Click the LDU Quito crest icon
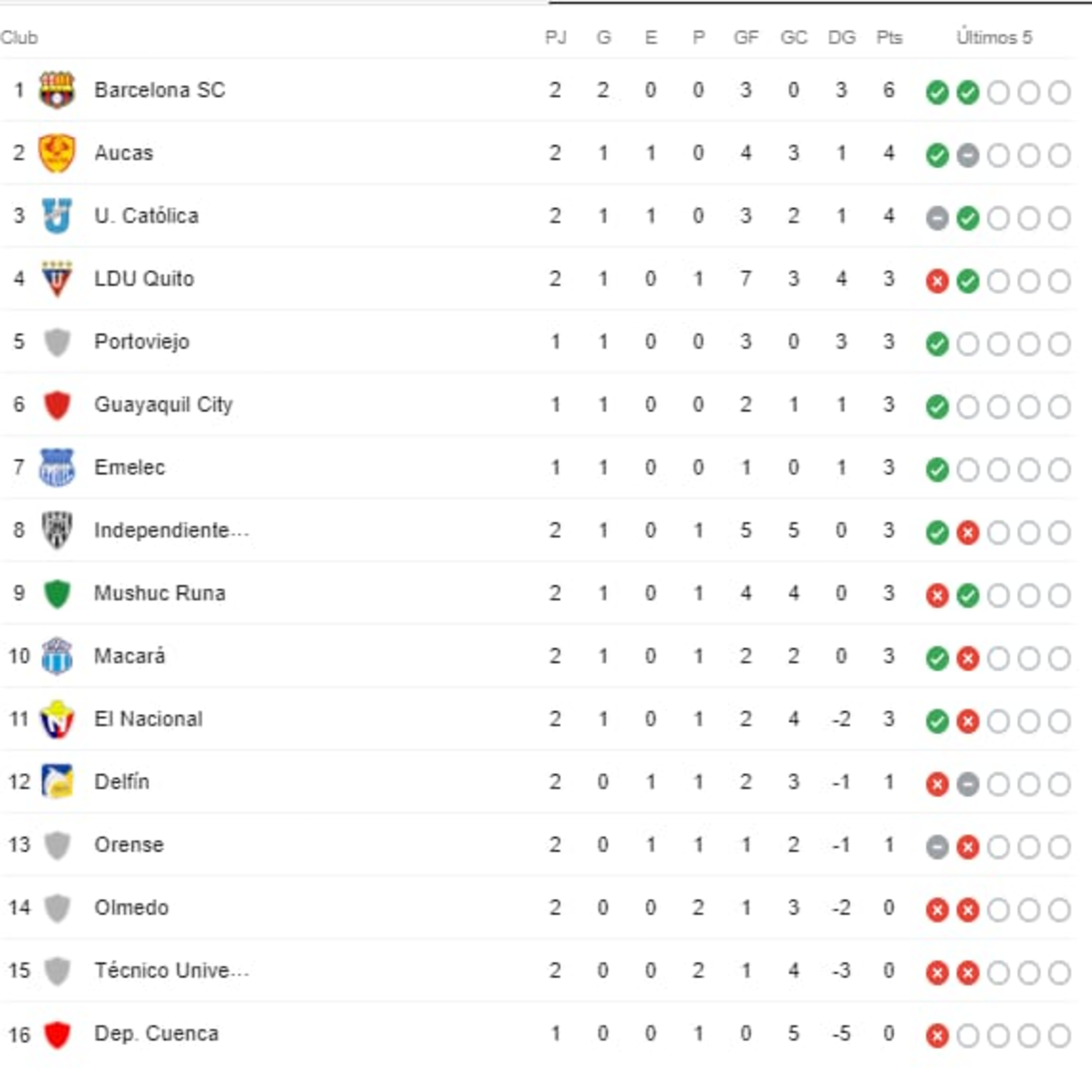 pos(56,279)
